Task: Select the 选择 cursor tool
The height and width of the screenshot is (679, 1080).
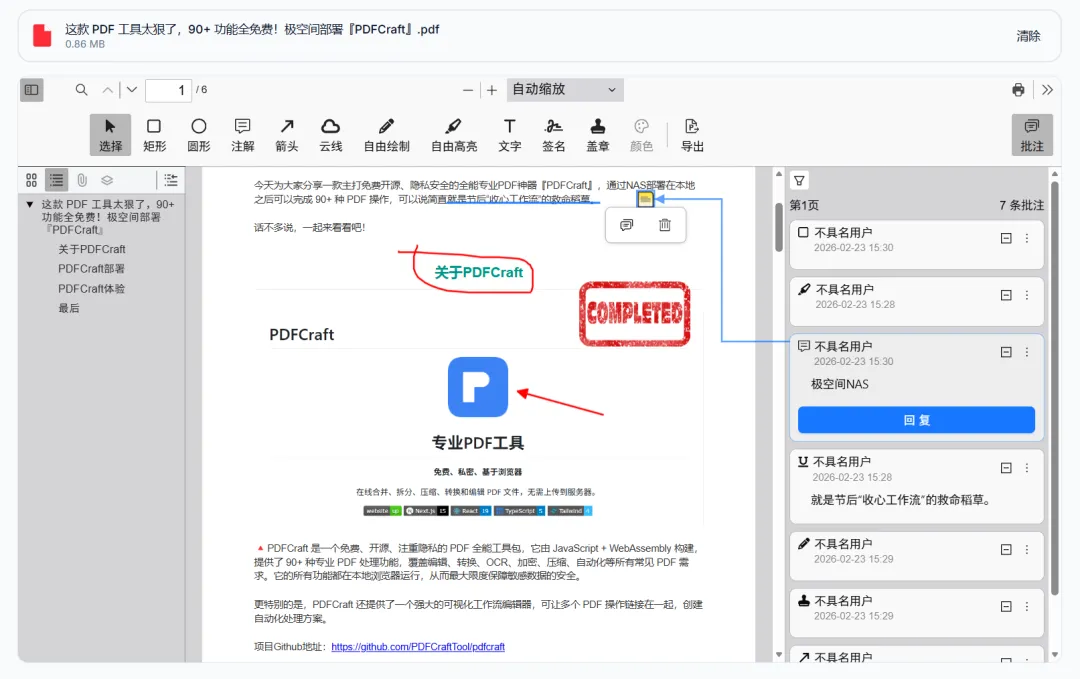Action: tap(110, 135)
